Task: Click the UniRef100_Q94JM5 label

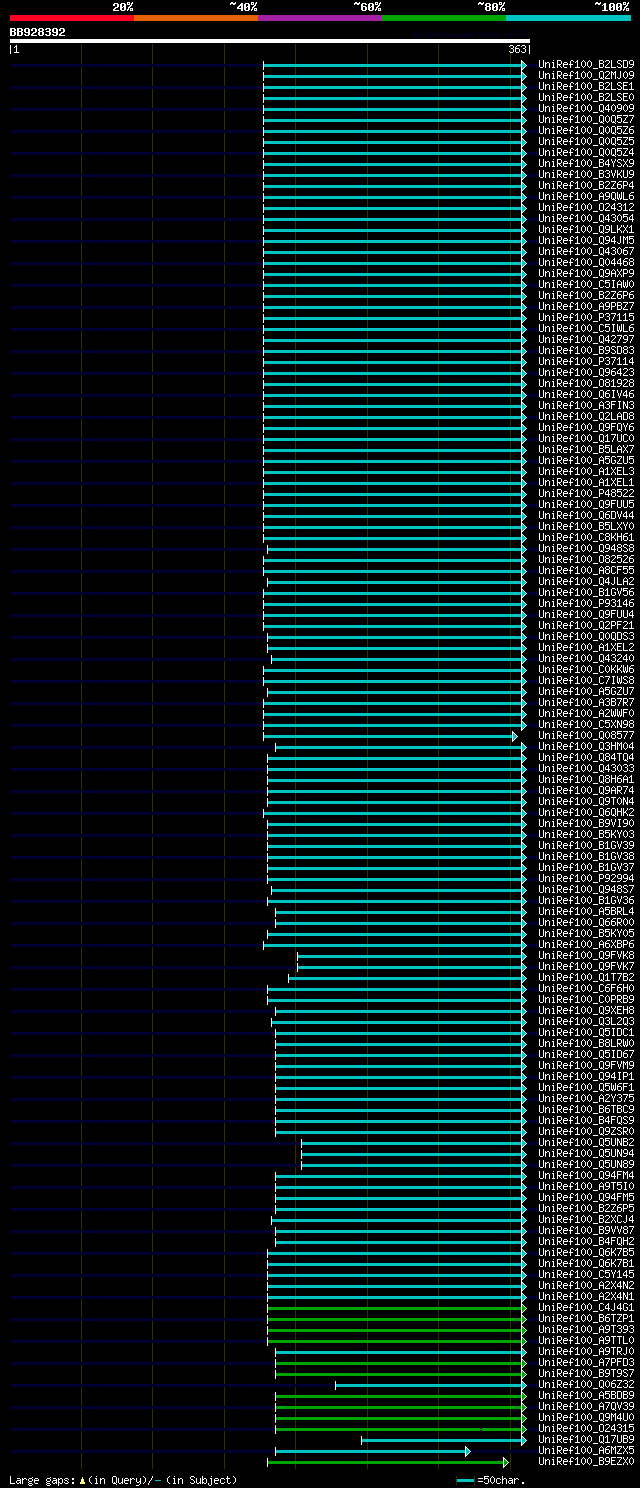Action: 586,240
